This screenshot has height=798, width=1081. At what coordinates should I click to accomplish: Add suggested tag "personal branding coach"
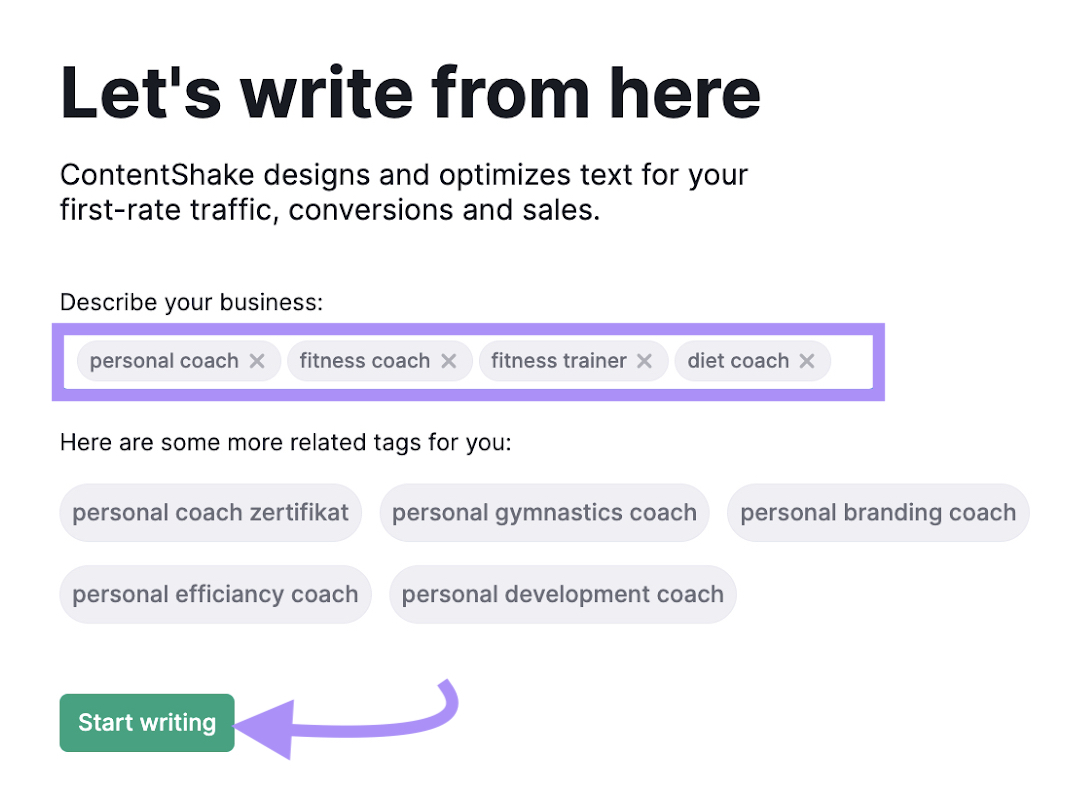[878, 512]
